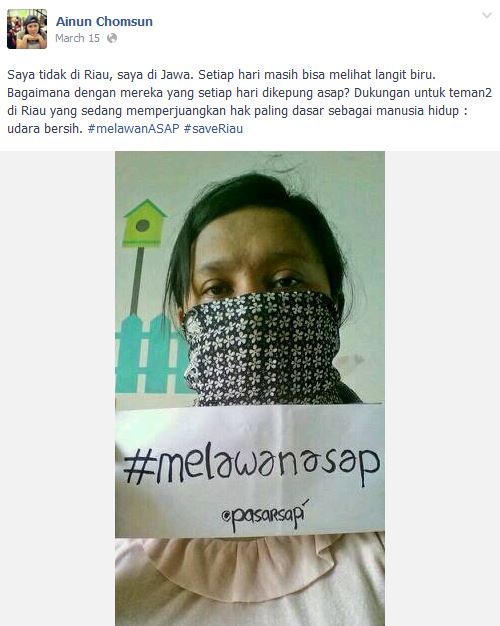Open Ainun Chomsun's profile picture

point(27,29)
